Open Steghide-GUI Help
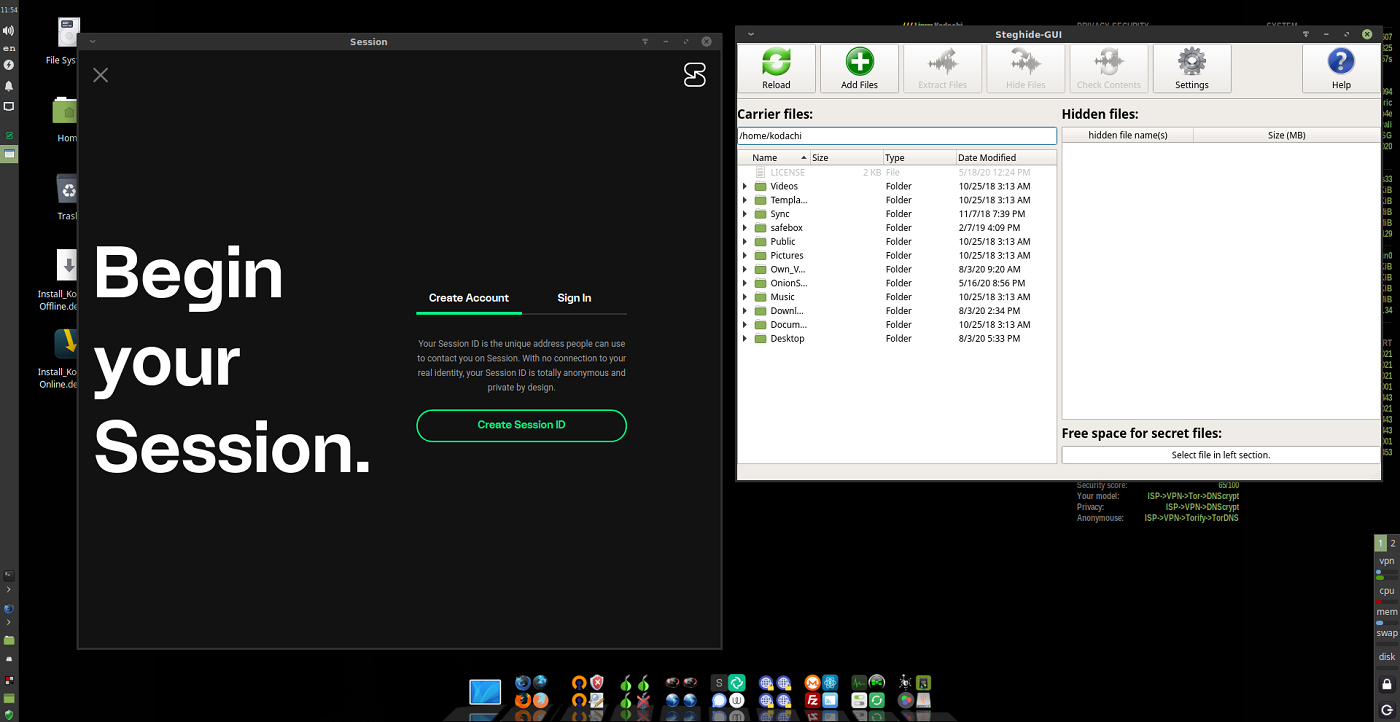 coord(1339,67)
